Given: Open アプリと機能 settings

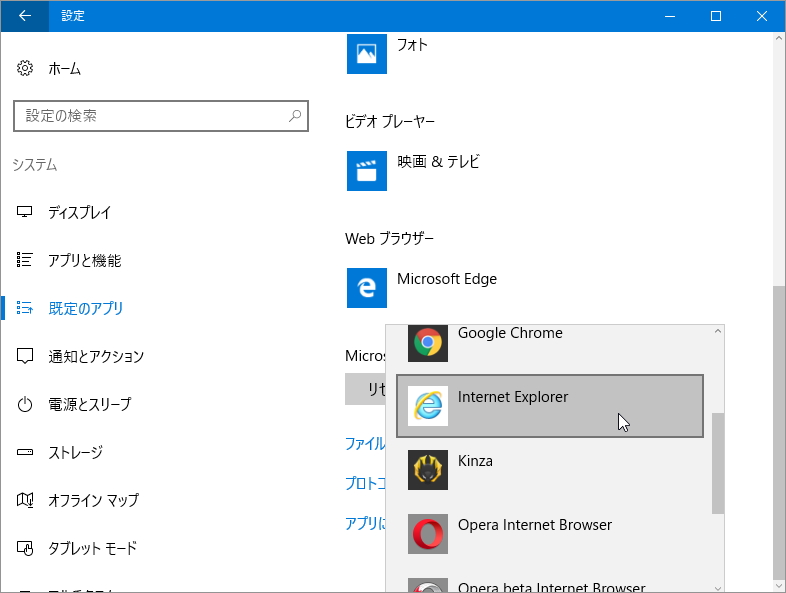Looking at the screenshot, I should [85, 261].
